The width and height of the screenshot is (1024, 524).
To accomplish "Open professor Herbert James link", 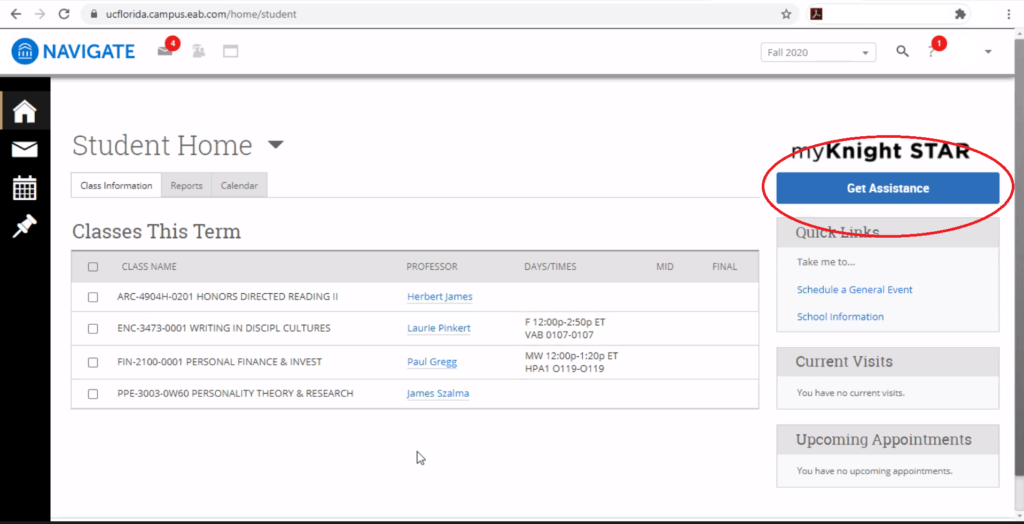I will click(x=440, y=297).
